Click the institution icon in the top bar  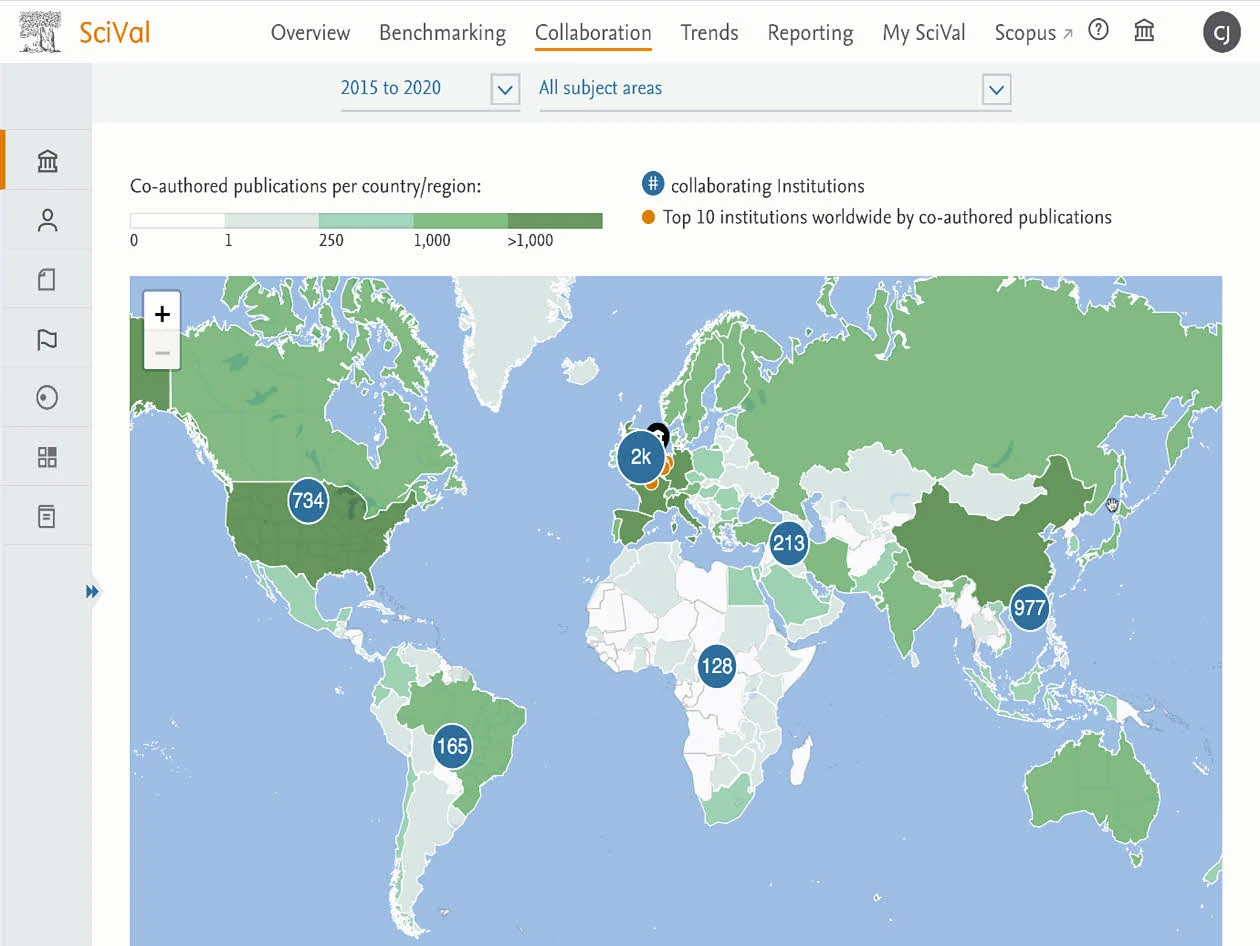tap(1143, 31)
